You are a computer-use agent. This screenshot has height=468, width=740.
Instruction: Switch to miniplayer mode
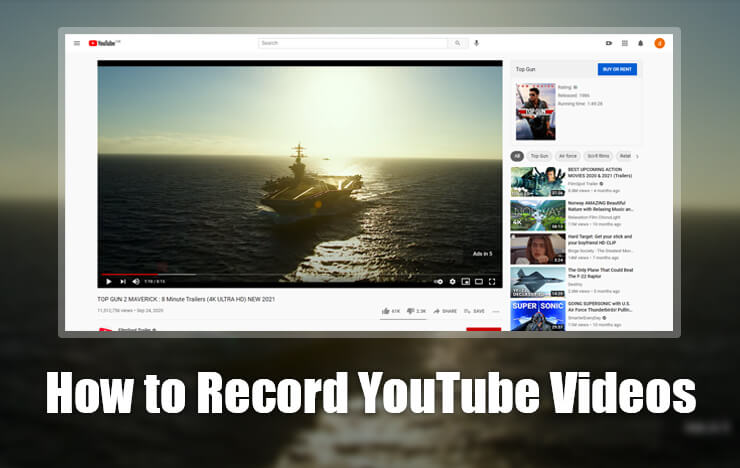point(466,282)
